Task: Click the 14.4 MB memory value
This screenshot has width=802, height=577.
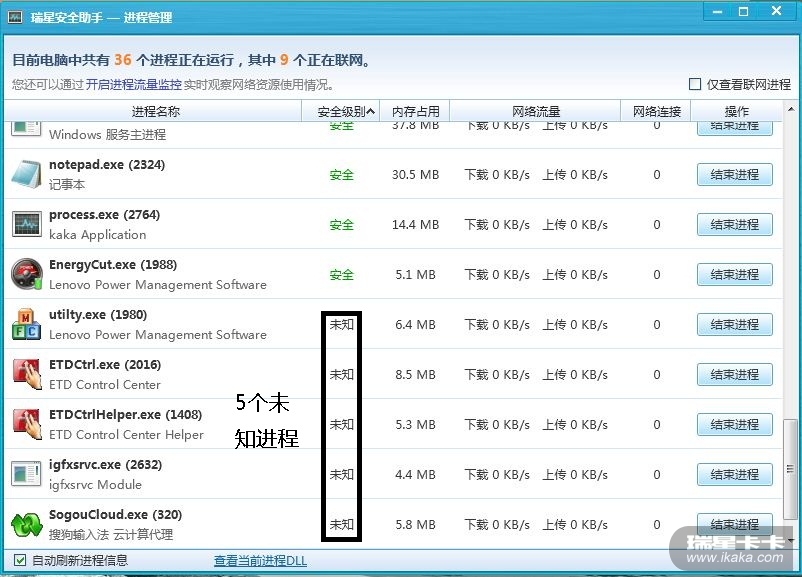Action: tap(415, 225)
